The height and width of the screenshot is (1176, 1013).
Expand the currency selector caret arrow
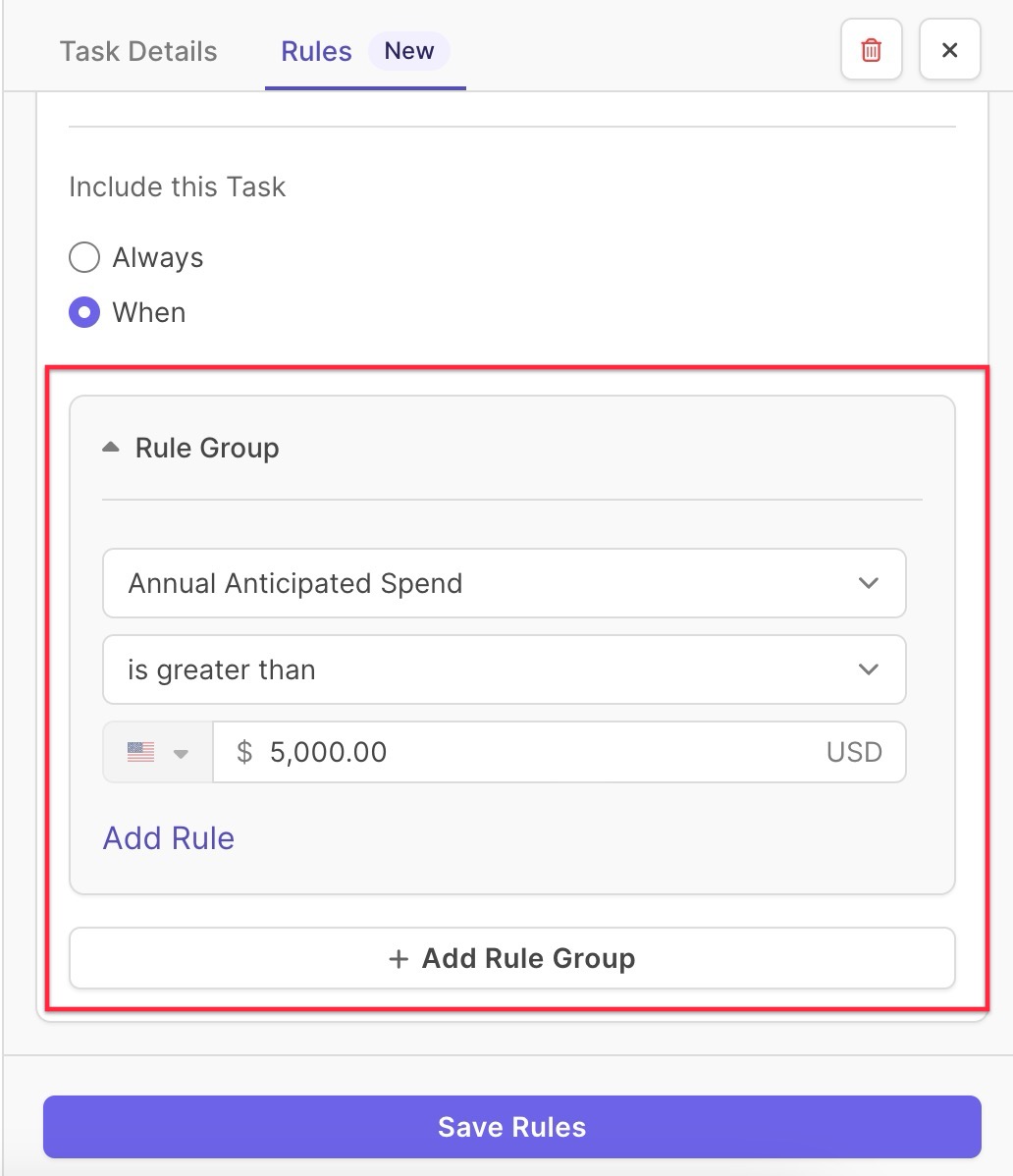click(181, 754)
